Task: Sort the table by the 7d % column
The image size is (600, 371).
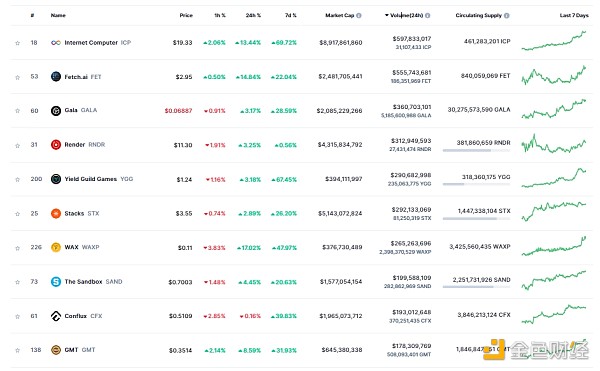Action: tap(291, 15)
